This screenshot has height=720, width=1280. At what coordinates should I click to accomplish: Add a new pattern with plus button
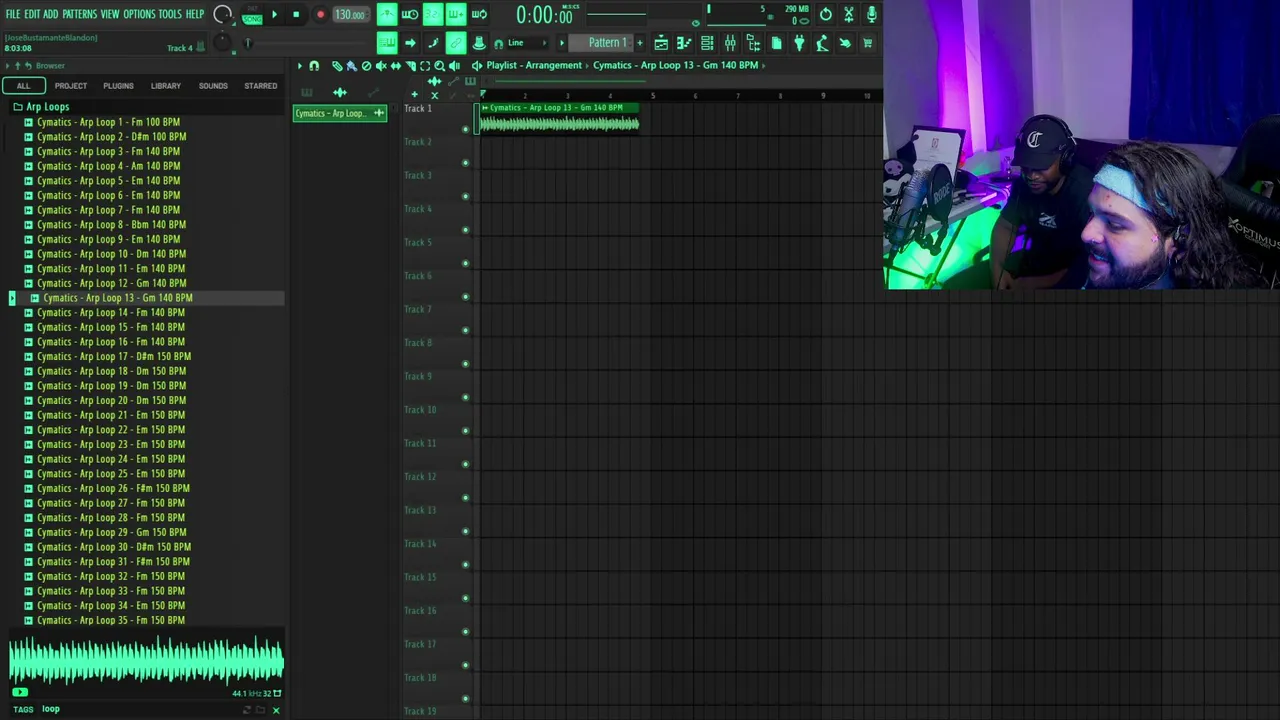[640, 43]
